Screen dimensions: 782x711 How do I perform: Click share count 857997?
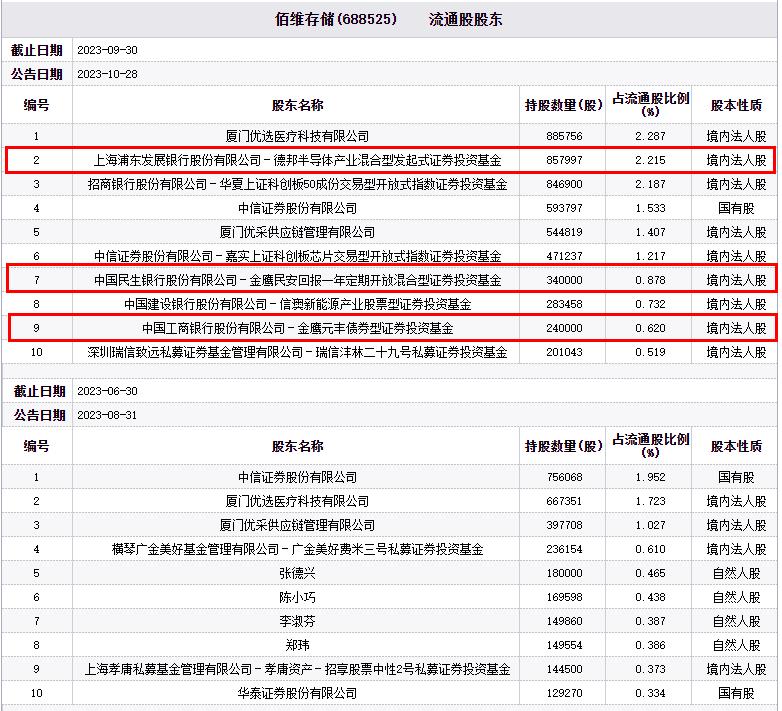(564, 160)
